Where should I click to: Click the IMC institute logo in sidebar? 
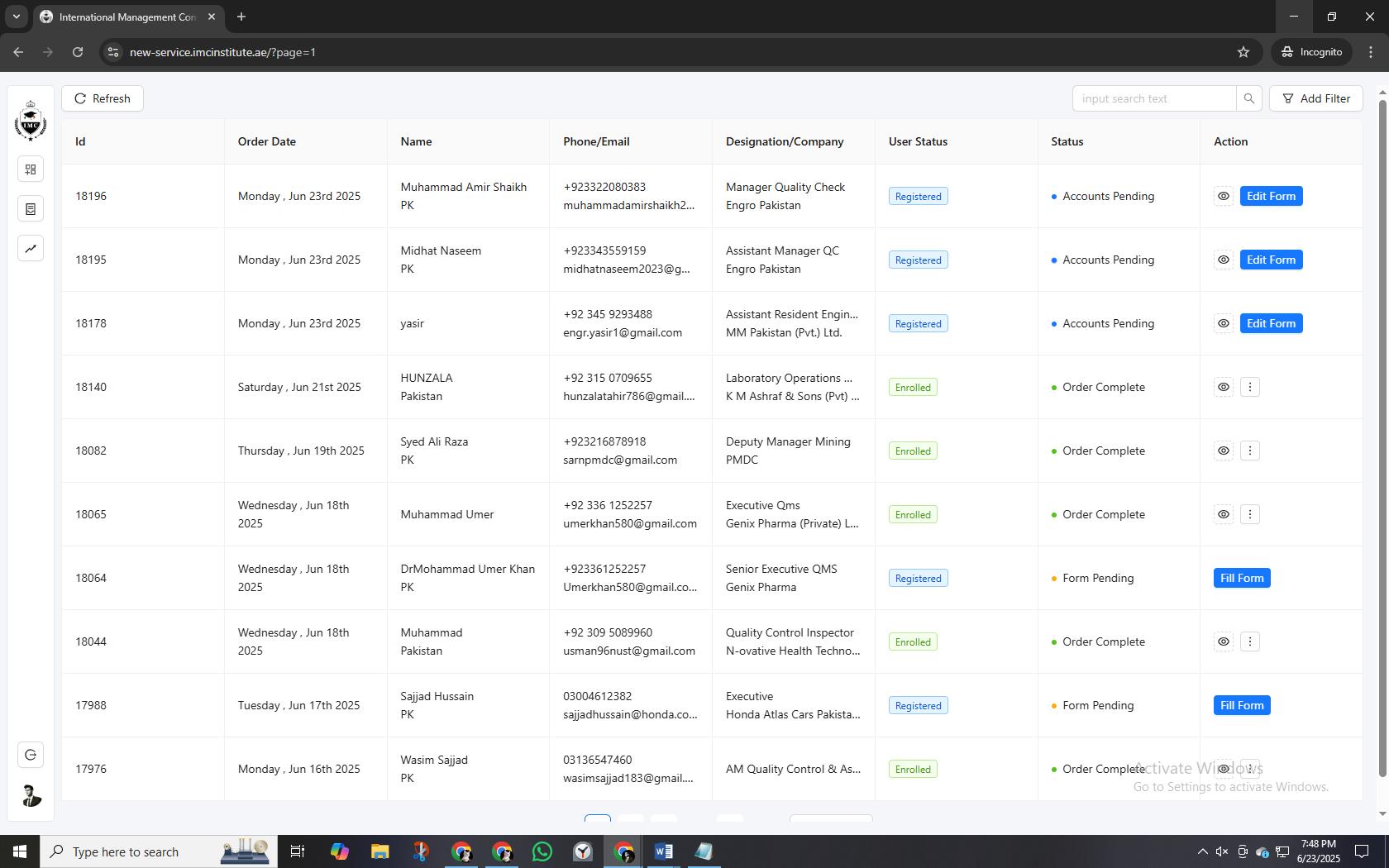31,121
